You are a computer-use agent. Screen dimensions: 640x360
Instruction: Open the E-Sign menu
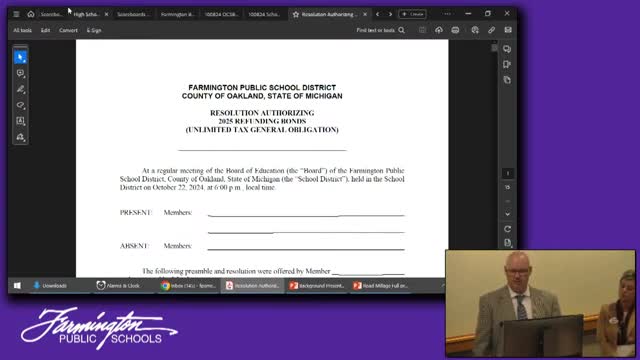pos(94,30)
